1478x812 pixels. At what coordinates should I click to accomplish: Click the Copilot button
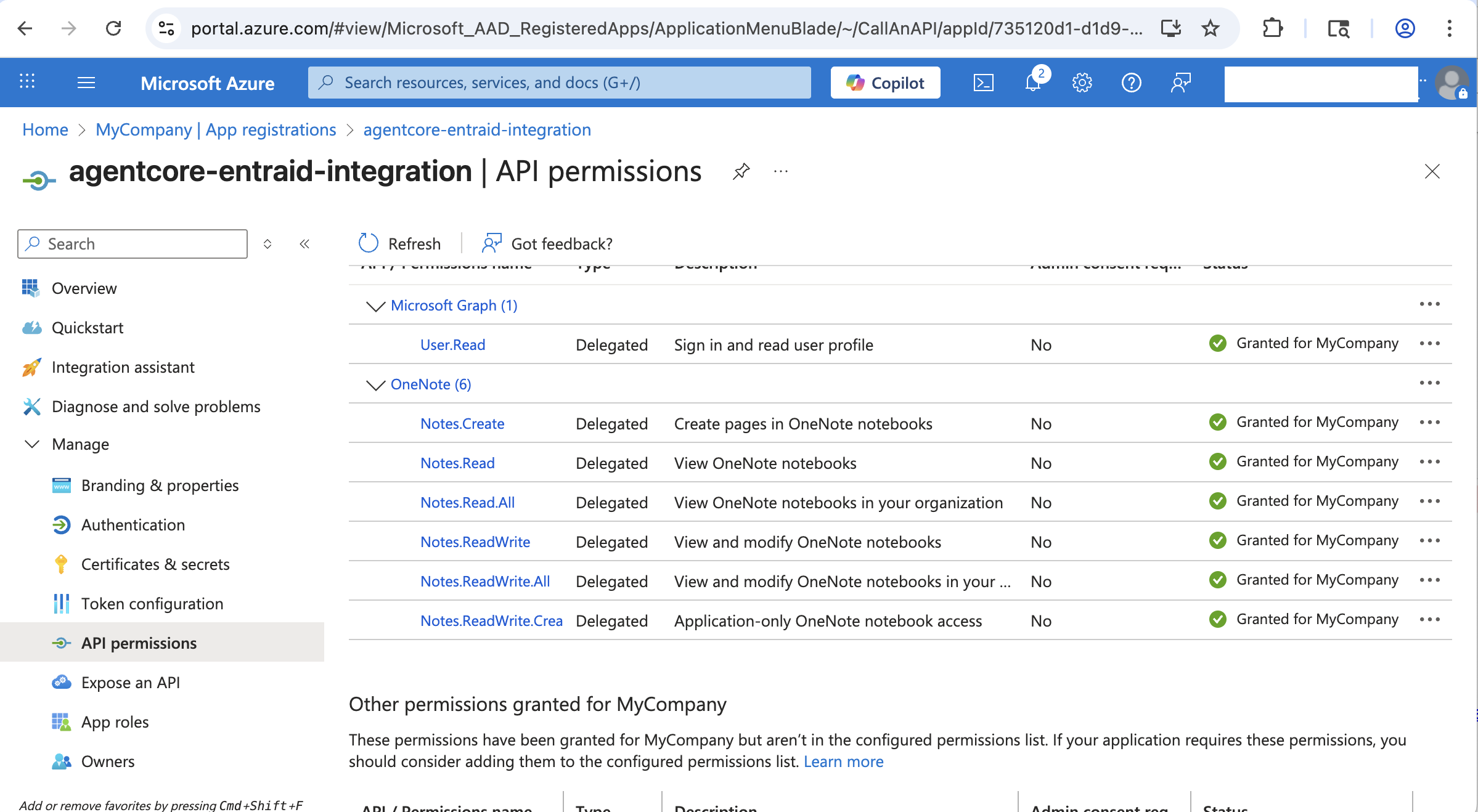[x=885, y=83]
